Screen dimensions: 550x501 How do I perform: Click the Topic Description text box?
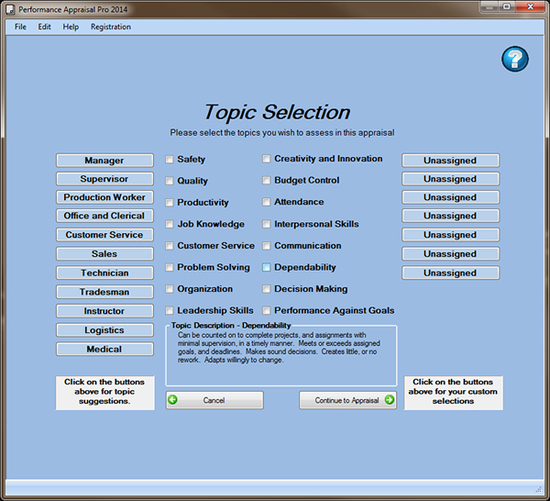(x=281, y=355)
